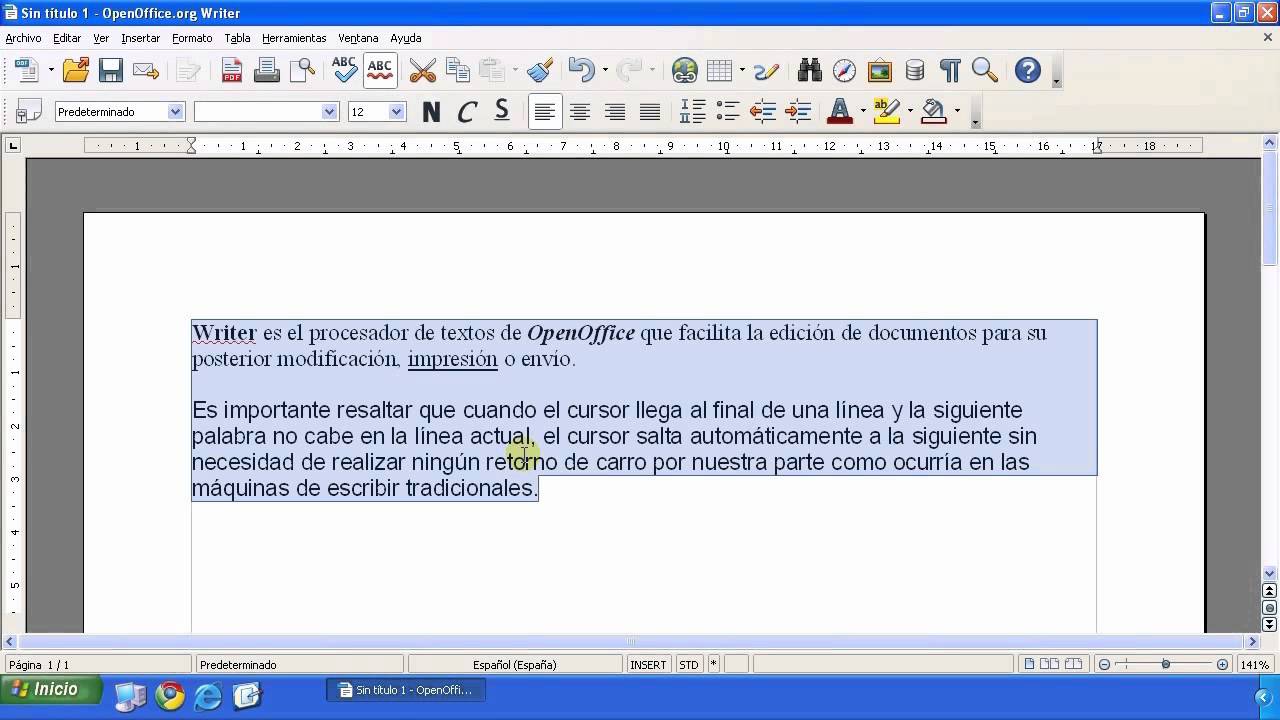Select Sin título 1 taskbar button
This screenshot has width=1280, height=720.
click(405, 690)
